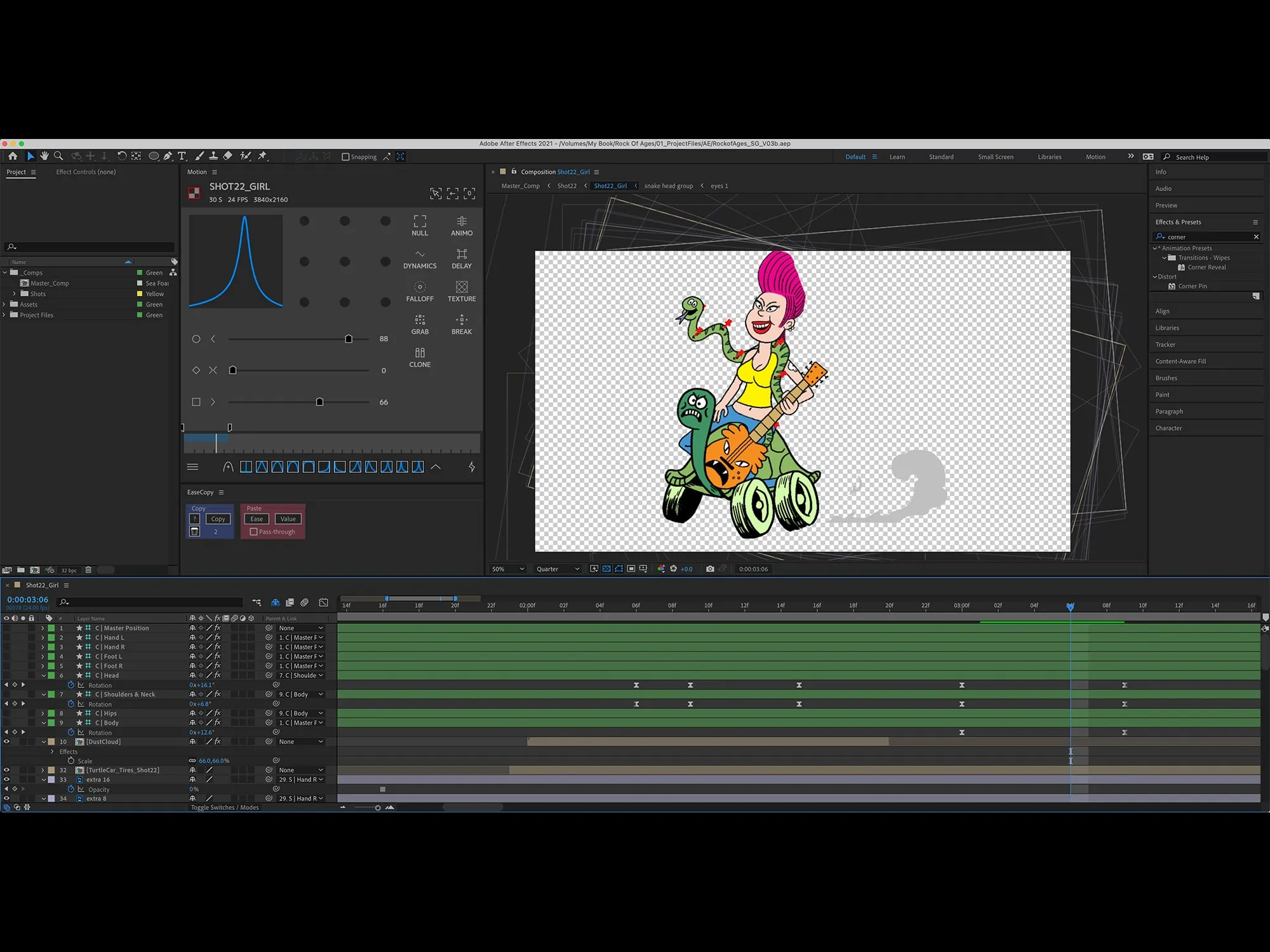Select the Clone Stamp tool

tap(213, 156)
